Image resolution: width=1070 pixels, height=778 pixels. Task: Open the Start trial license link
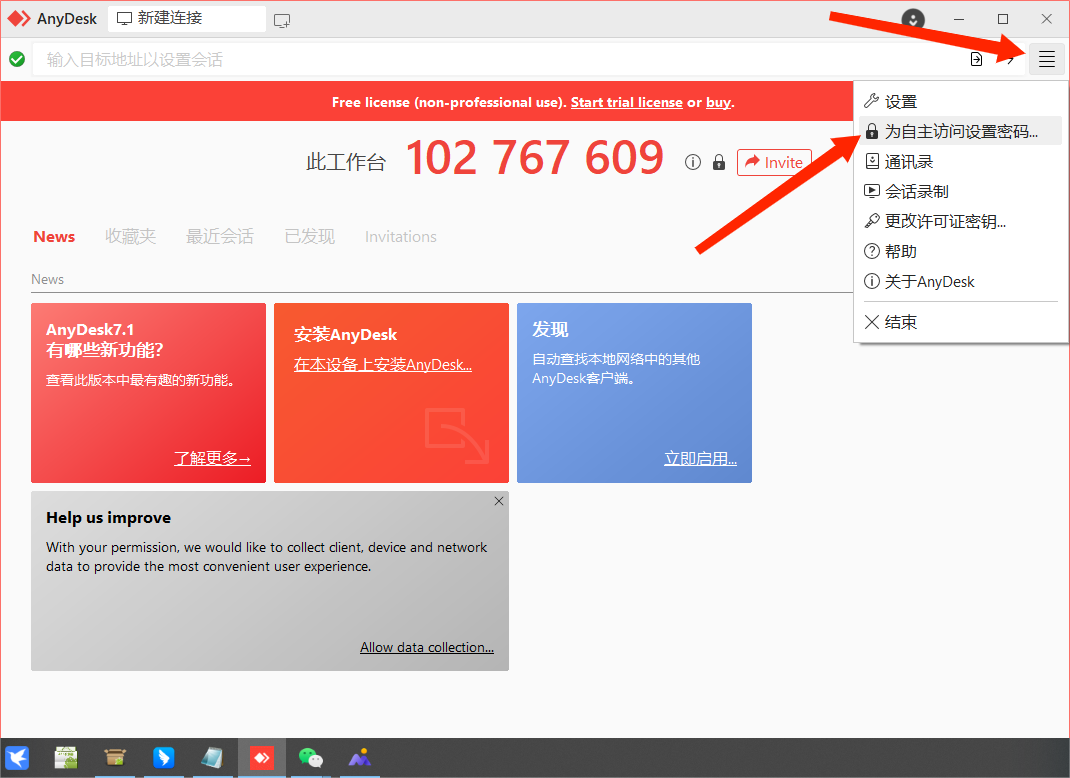pyautogui.click(x=626, y=101)
